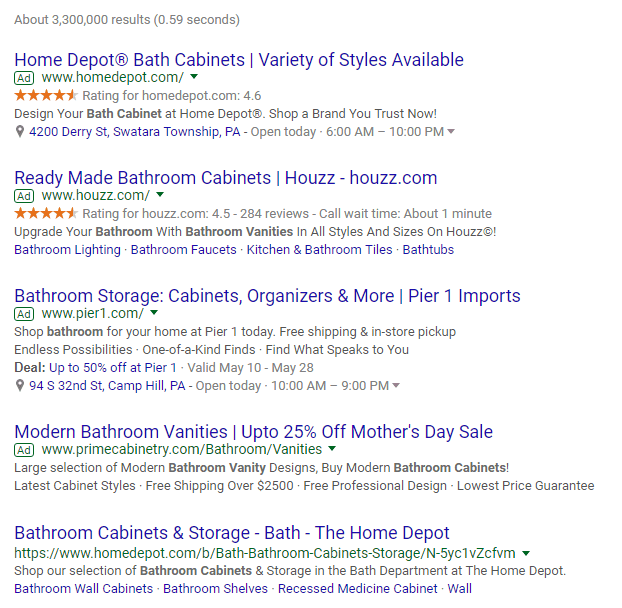This screenshot has height=608, width=622.
Task: Open the arrow next to www.pier1.com/
Action: [x=153, y=314]
